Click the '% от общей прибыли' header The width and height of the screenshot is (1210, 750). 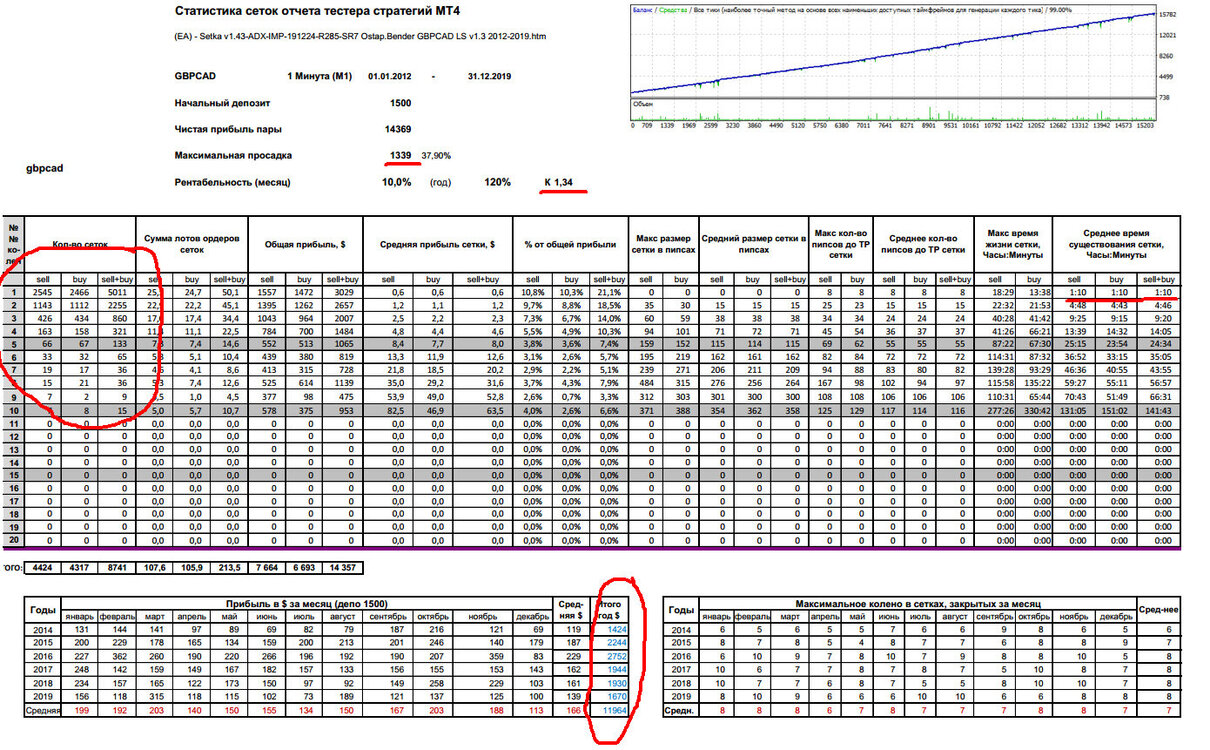[570, 243]
